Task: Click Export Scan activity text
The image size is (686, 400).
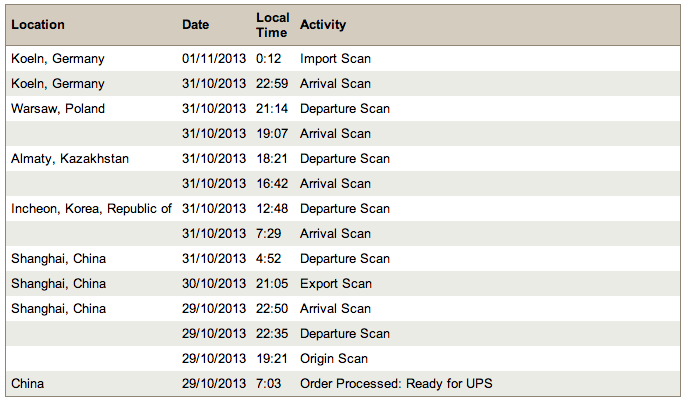Action: click(336, 284)
